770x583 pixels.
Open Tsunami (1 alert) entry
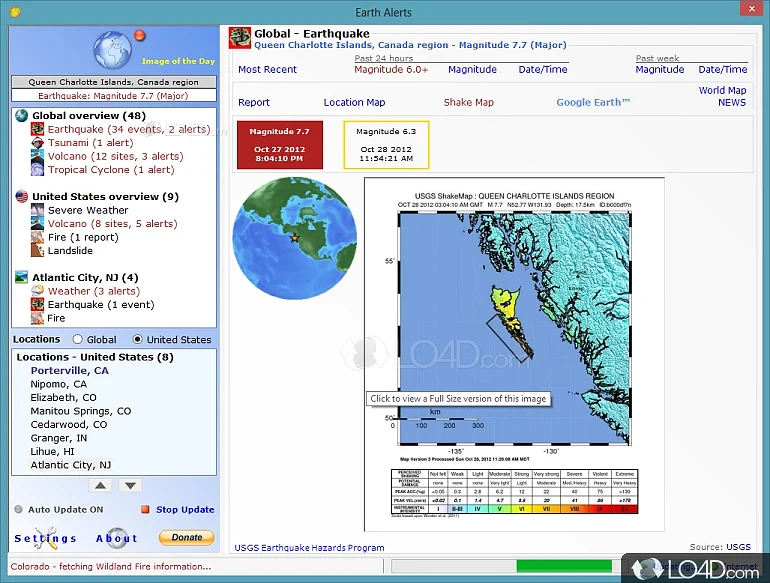click(90, 143)
